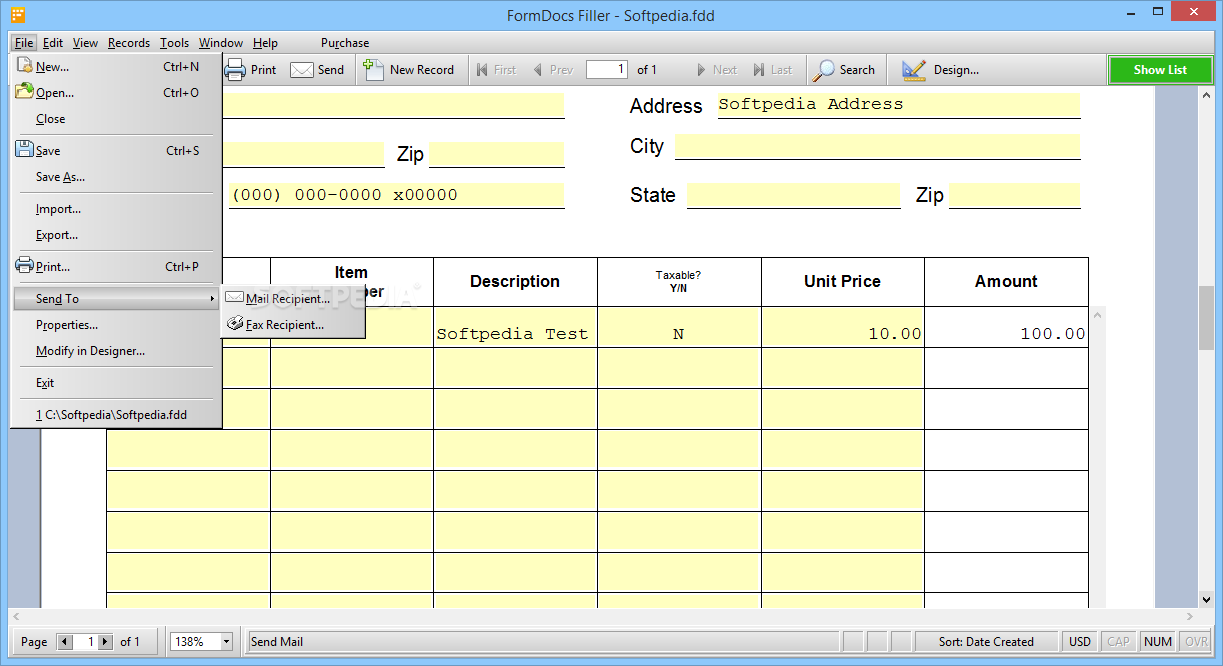
Task: Click the Save disk icon in File menu
Action: point(25,150)
